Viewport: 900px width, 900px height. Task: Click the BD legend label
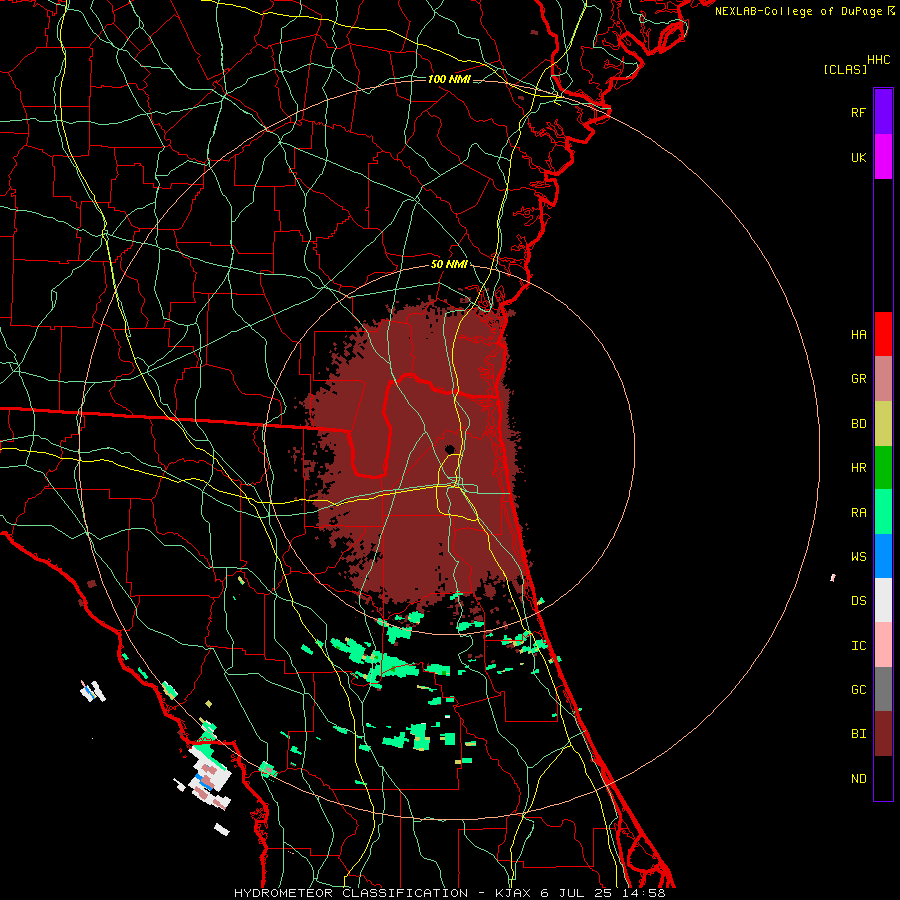point(858,424)
